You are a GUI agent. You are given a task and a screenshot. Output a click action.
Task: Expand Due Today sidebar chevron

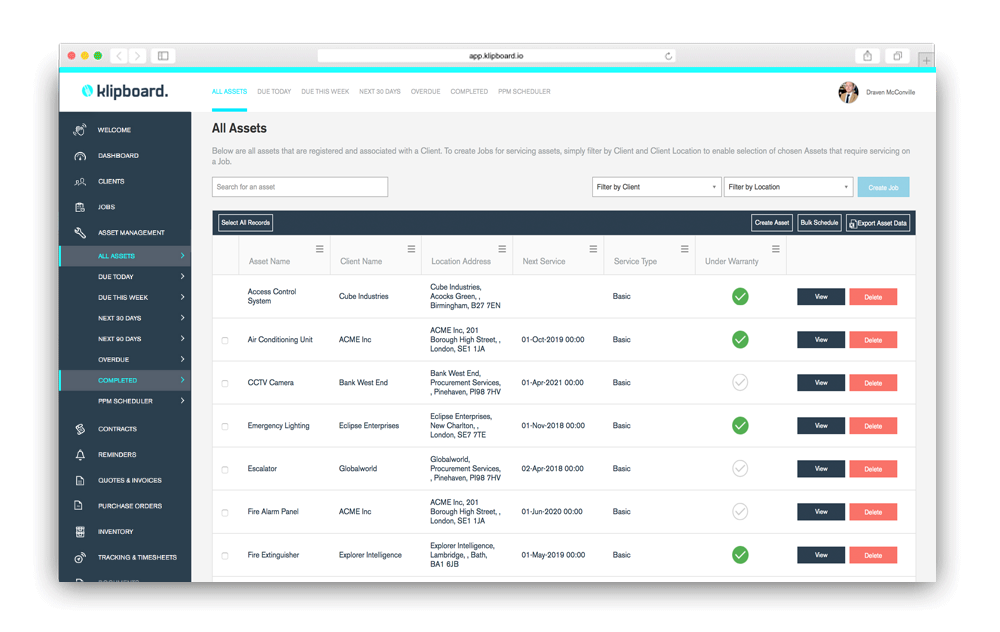pyautogui.click(x=182, y=277)
